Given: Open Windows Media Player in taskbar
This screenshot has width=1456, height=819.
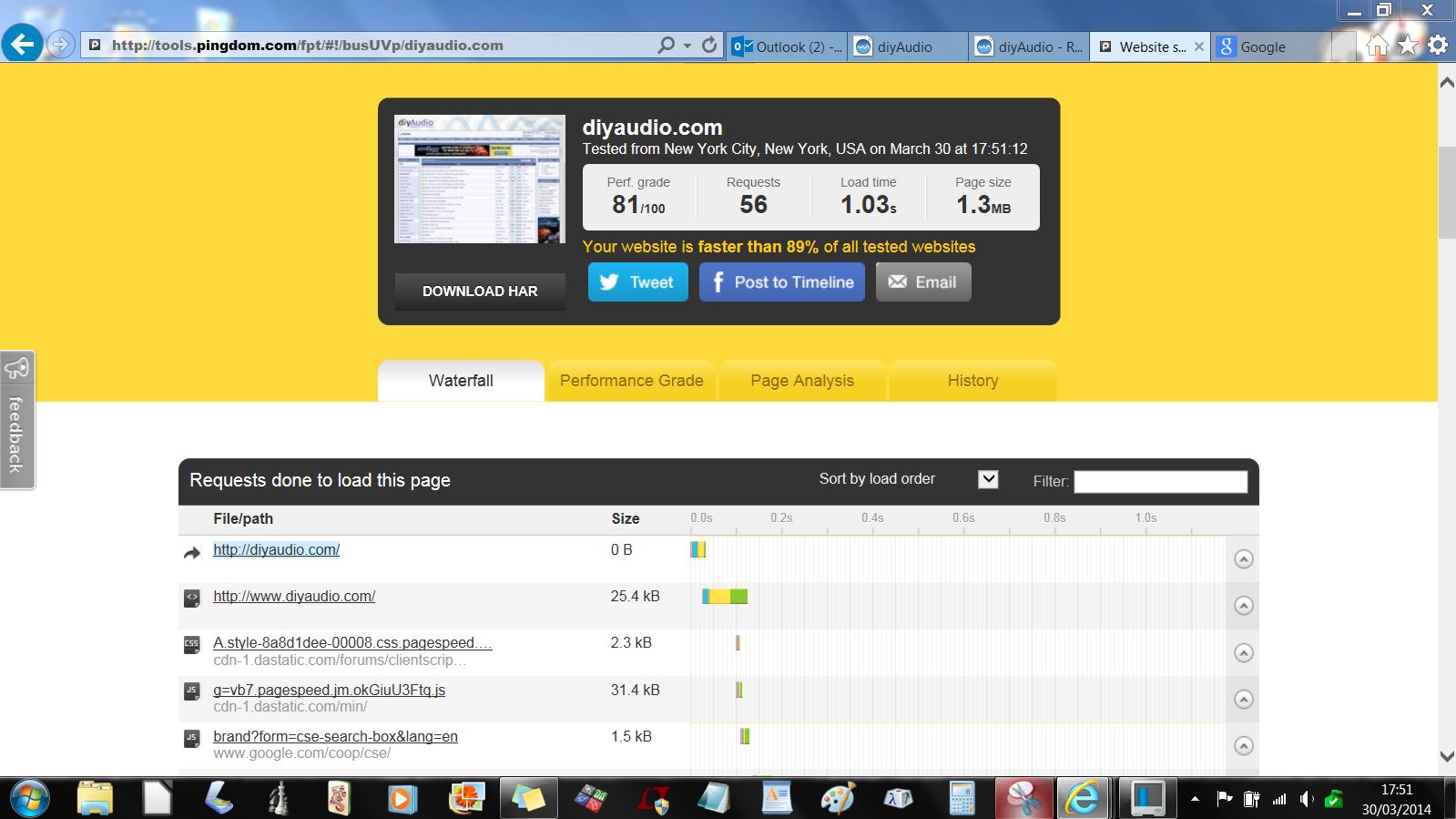Looking at the screenshot, I should 402,799.
